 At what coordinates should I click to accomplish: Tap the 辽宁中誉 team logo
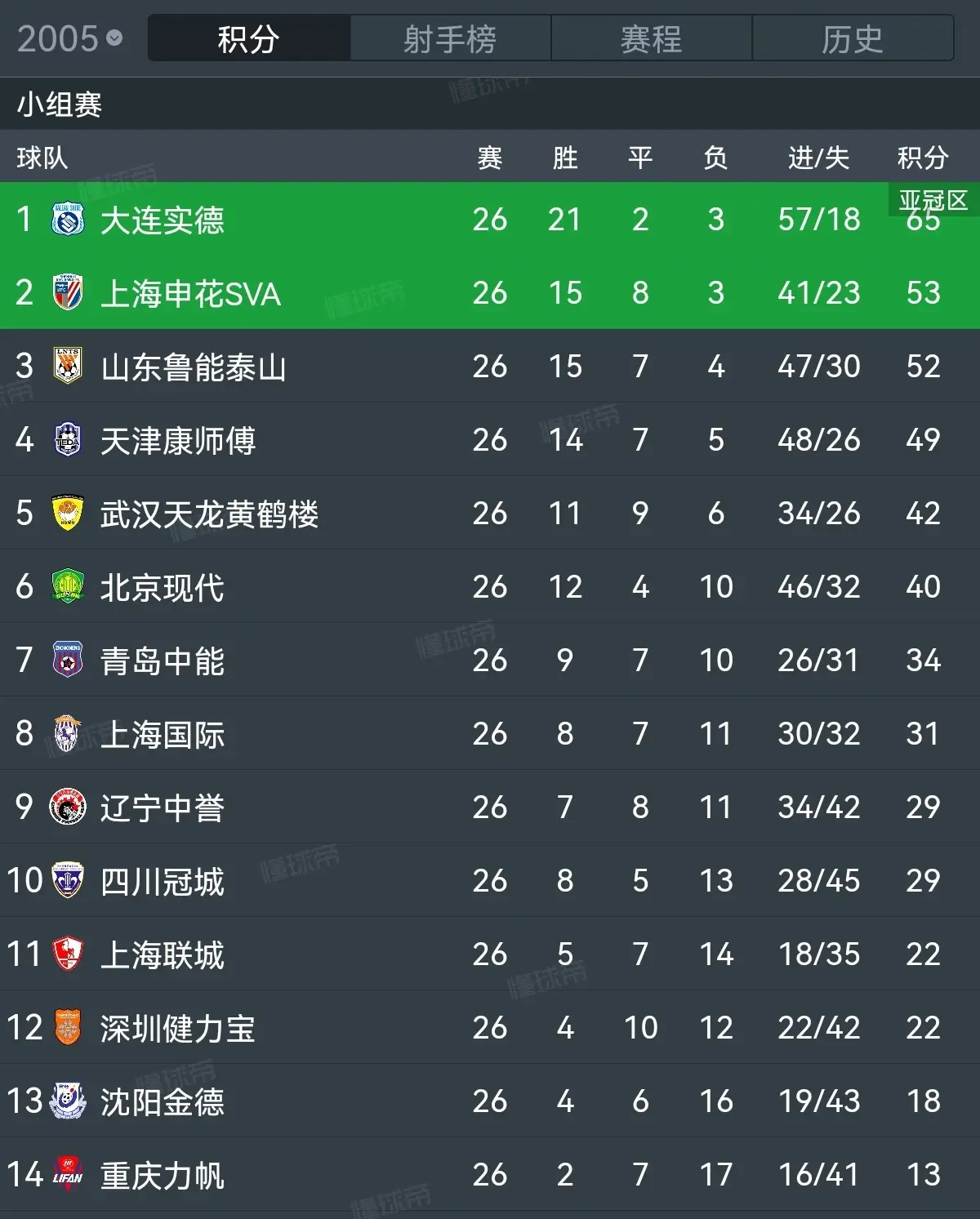[x=68, y=807]
